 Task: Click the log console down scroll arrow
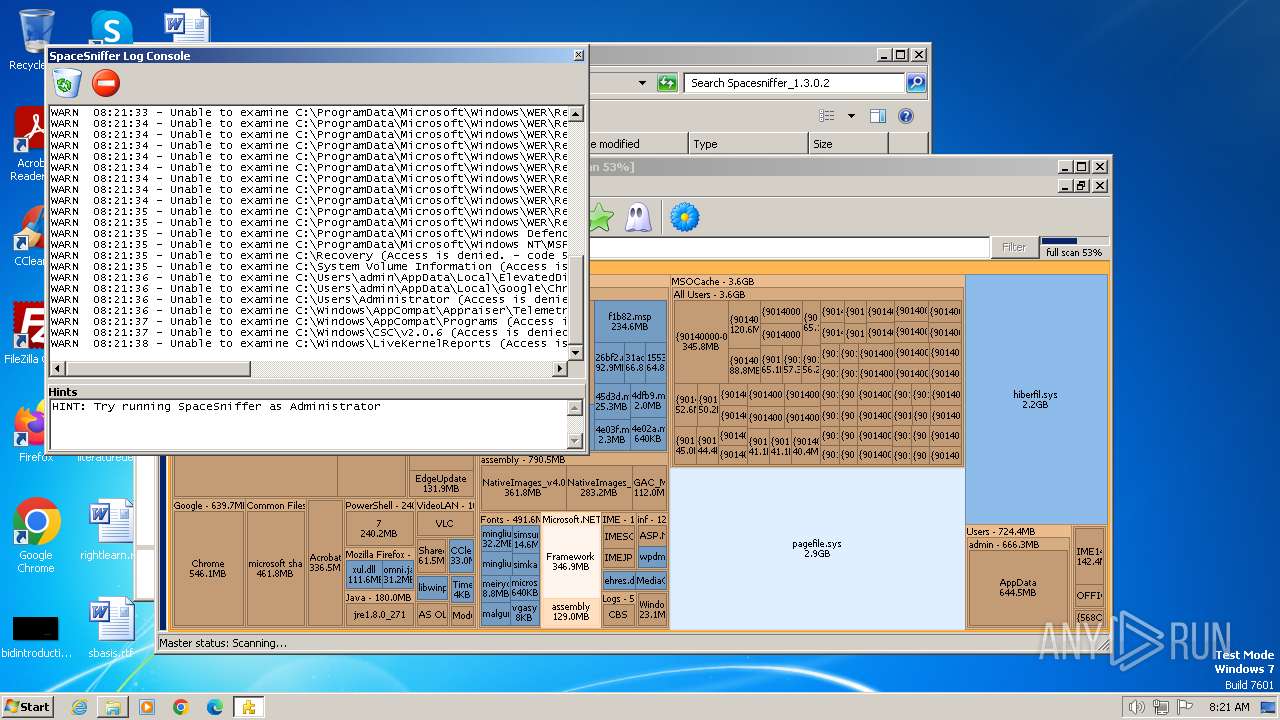click(576, 352)
